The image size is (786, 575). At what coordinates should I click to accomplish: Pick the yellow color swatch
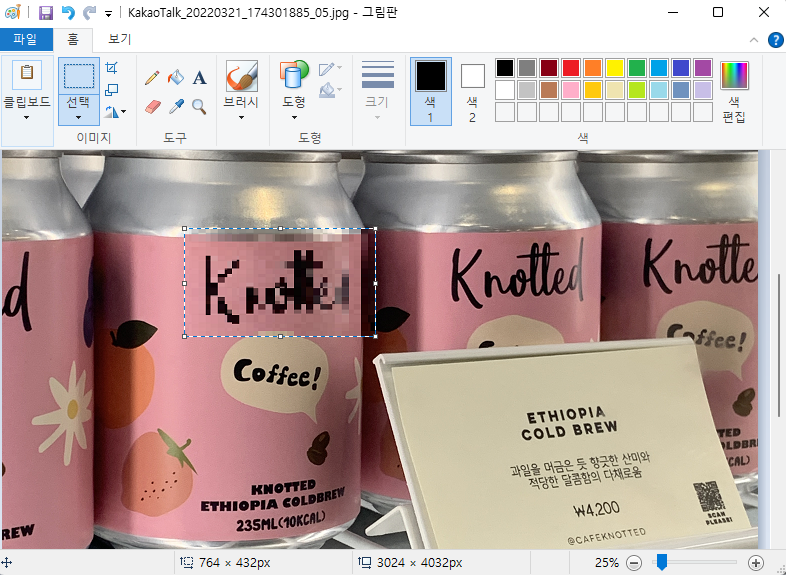coord(615,68)
